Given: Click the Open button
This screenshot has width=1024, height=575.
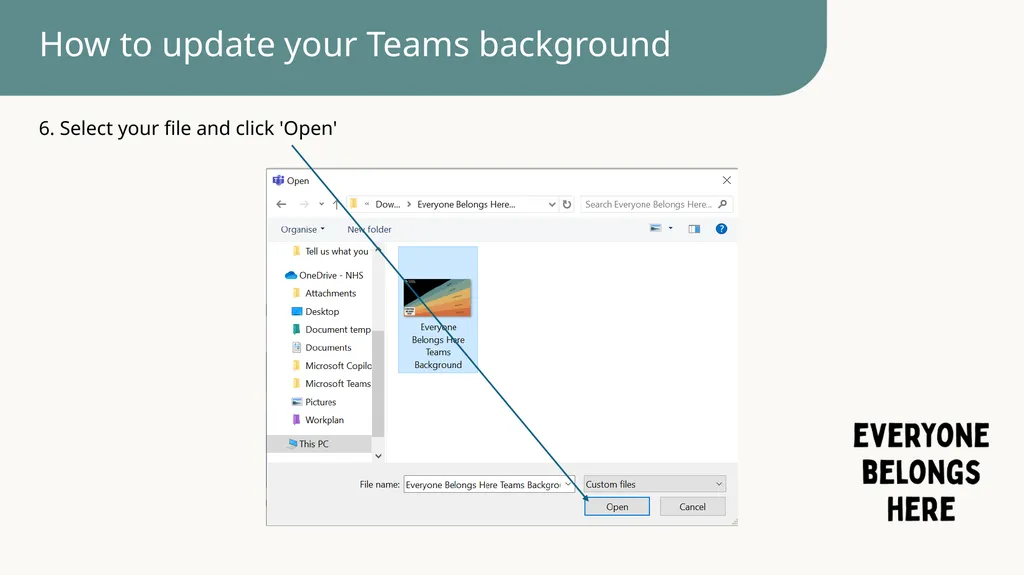Looking at the screenshot, I should (x=616, y=506).
